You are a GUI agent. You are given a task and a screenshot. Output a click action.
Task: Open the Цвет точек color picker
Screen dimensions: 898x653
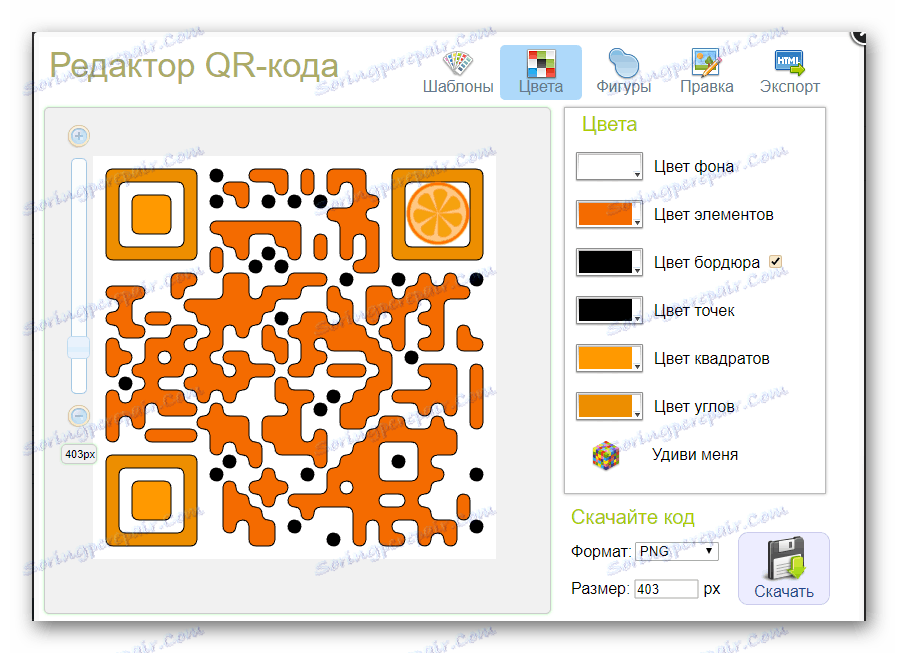coord(609,310)
